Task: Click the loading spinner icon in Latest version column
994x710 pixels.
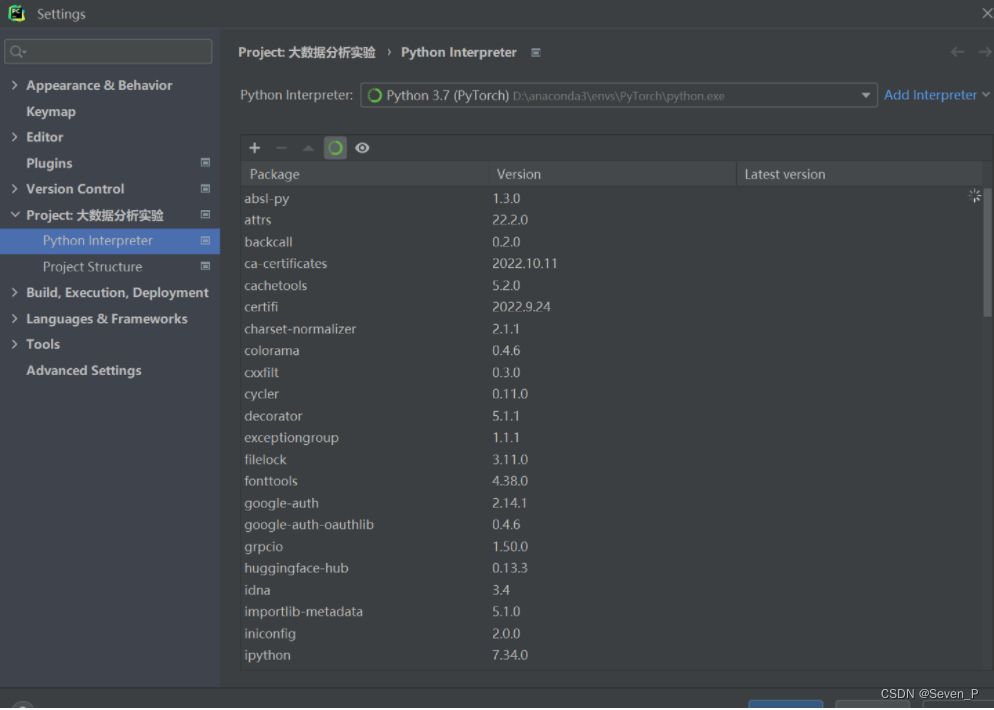Action: pos(974,196)
